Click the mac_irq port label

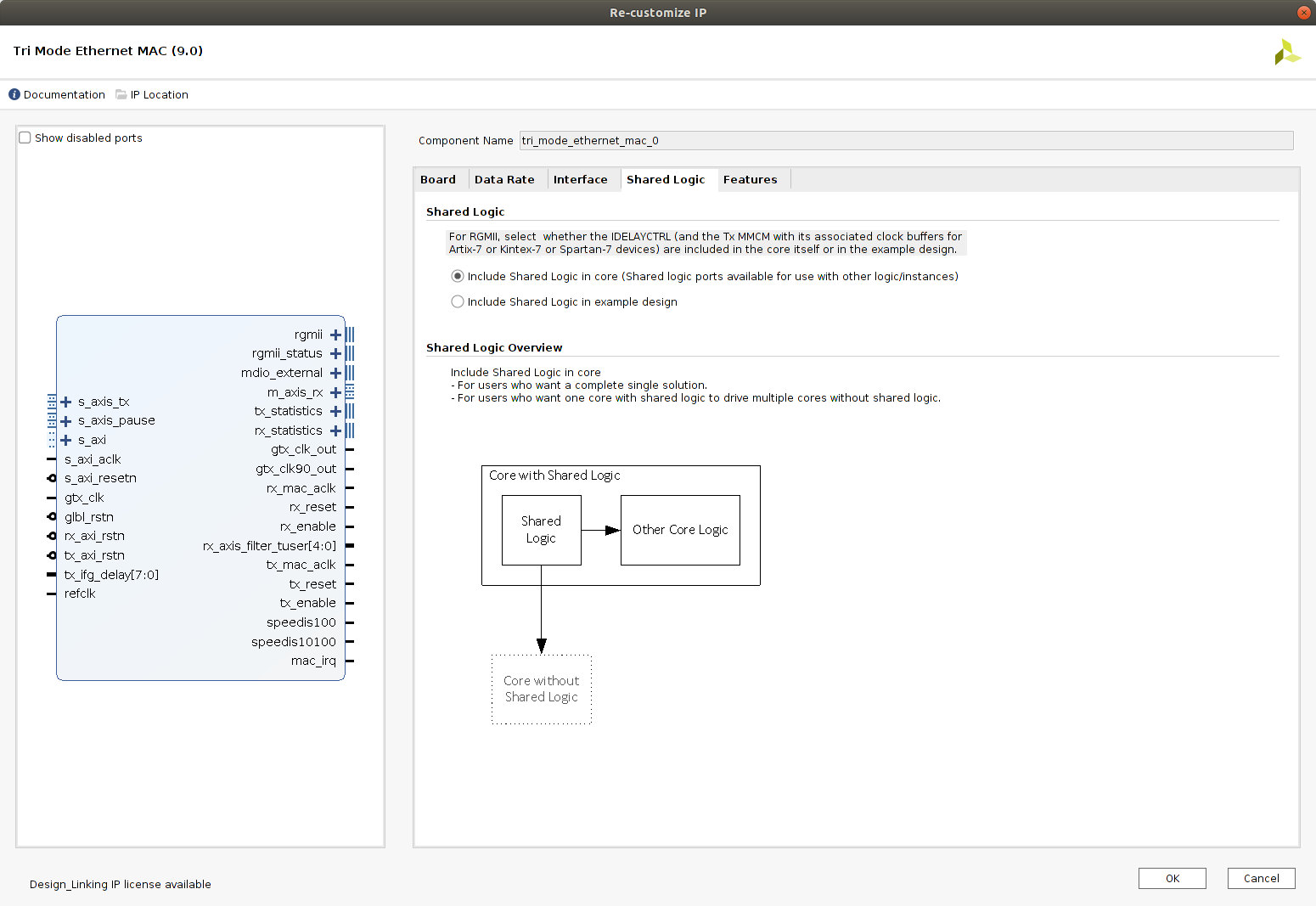click(314, 661)
